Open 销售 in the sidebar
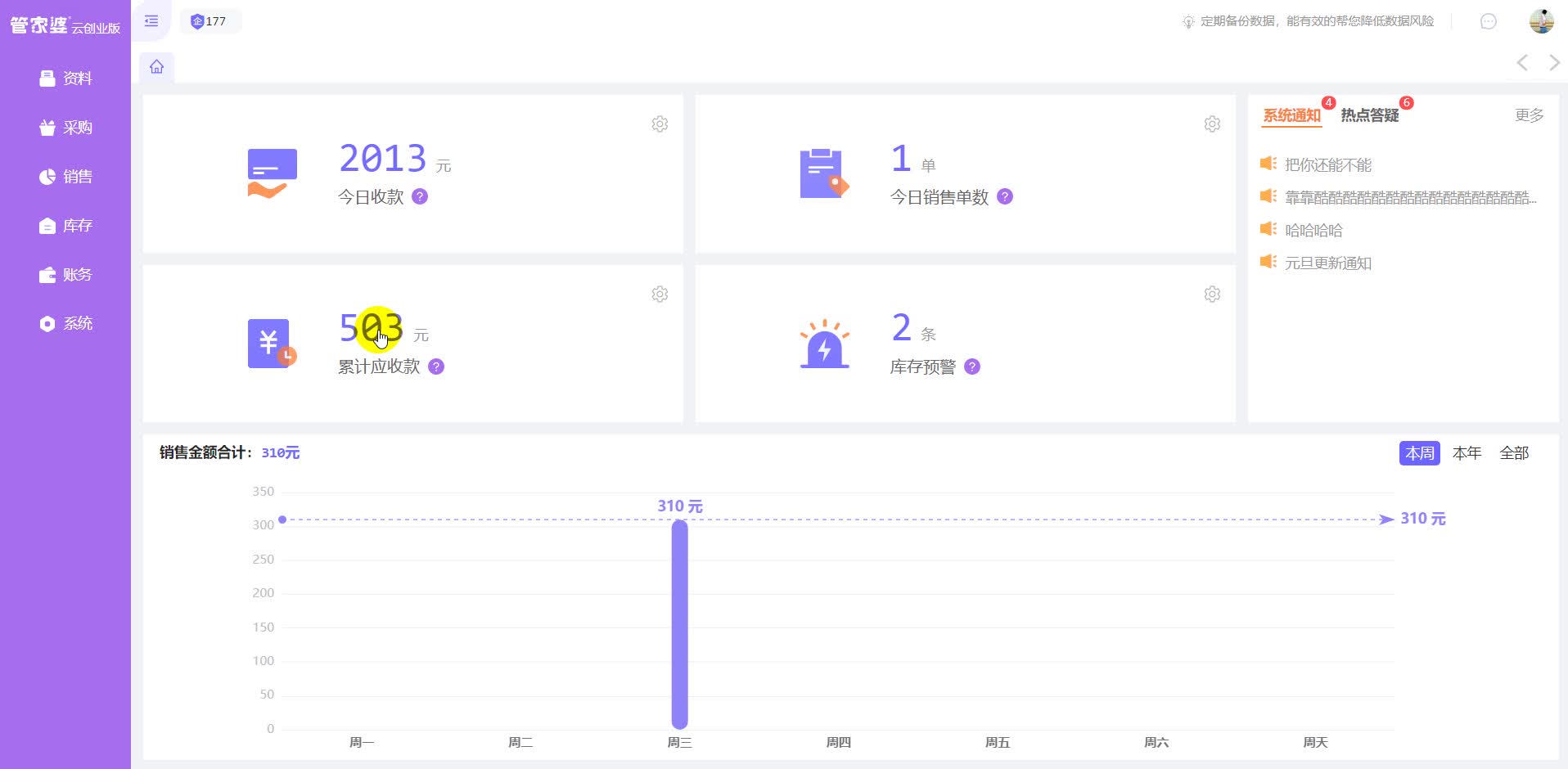Image resolution: width=1568 pixels, height=769 pixels. [x=65, y=177]
